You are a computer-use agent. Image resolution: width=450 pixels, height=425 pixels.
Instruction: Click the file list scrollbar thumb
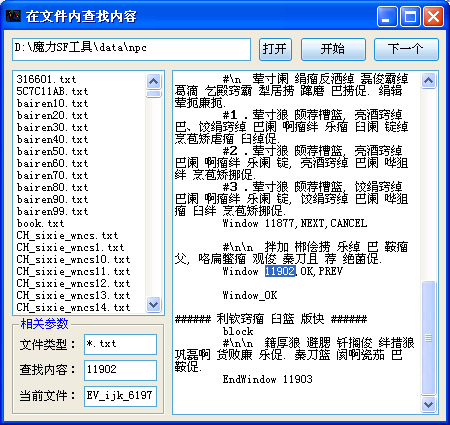pos(154,94)
